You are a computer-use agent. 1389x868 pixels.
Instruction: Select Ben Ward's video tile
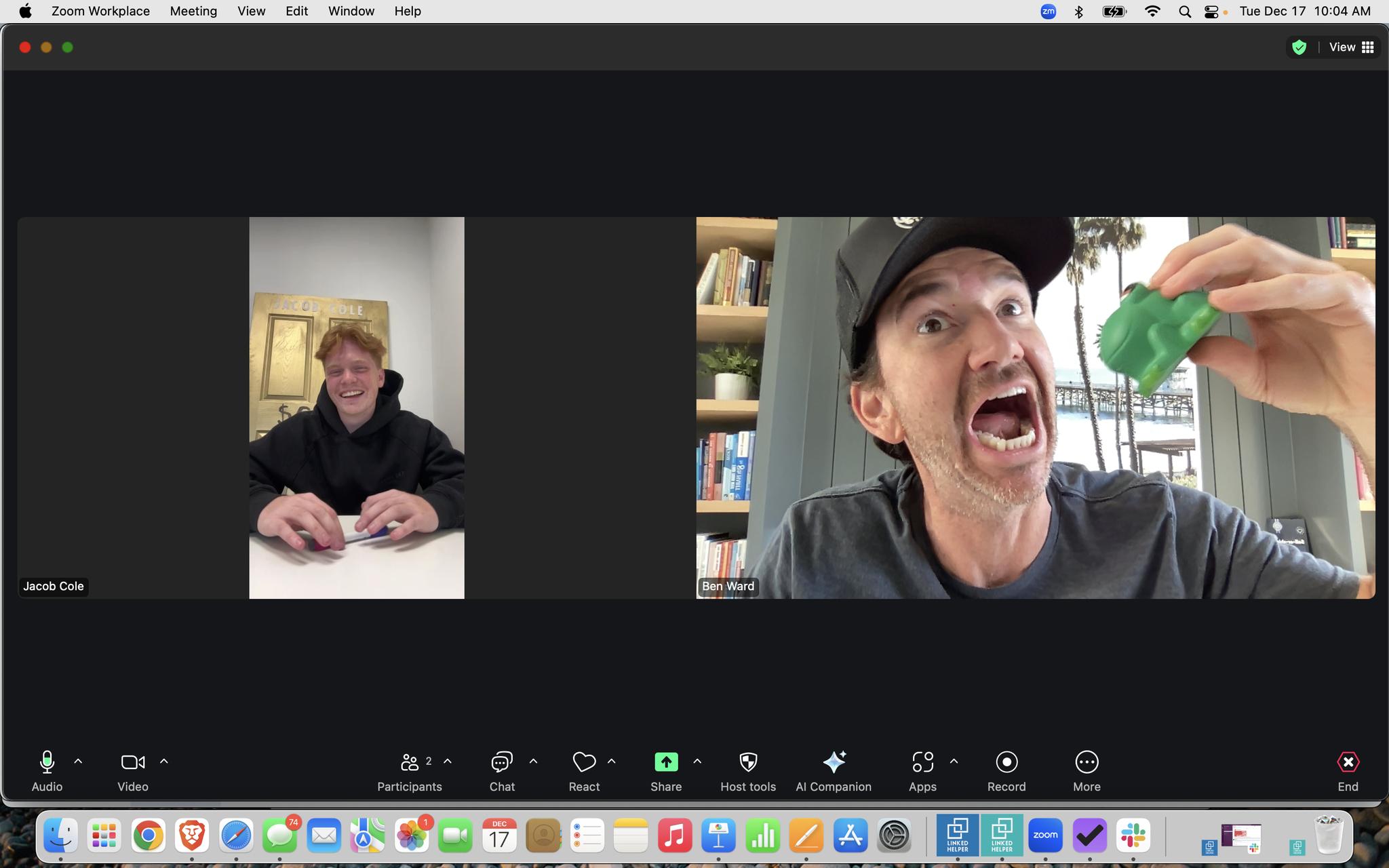[1036, 408]
